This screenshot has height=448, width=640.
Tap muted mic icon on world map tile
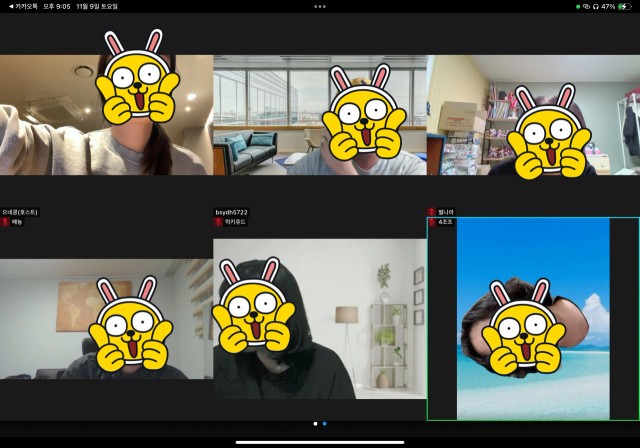tap(5, 222)
